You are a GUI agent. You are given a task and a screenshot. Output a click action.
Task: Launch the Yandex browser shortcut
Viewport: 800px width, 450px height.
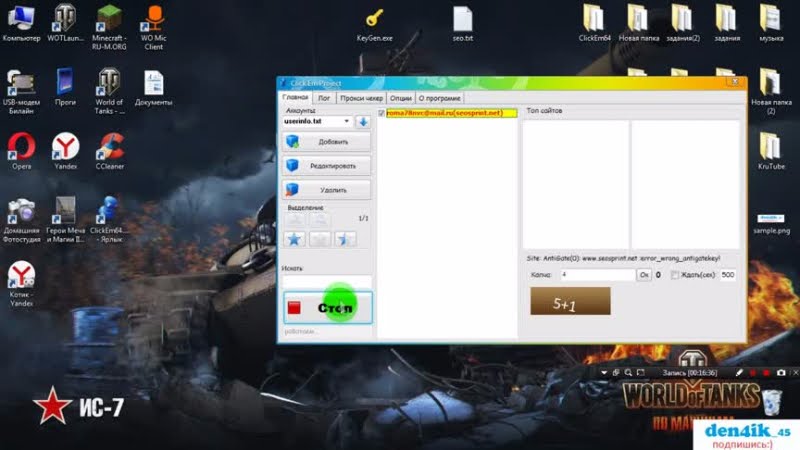(65, 151)
